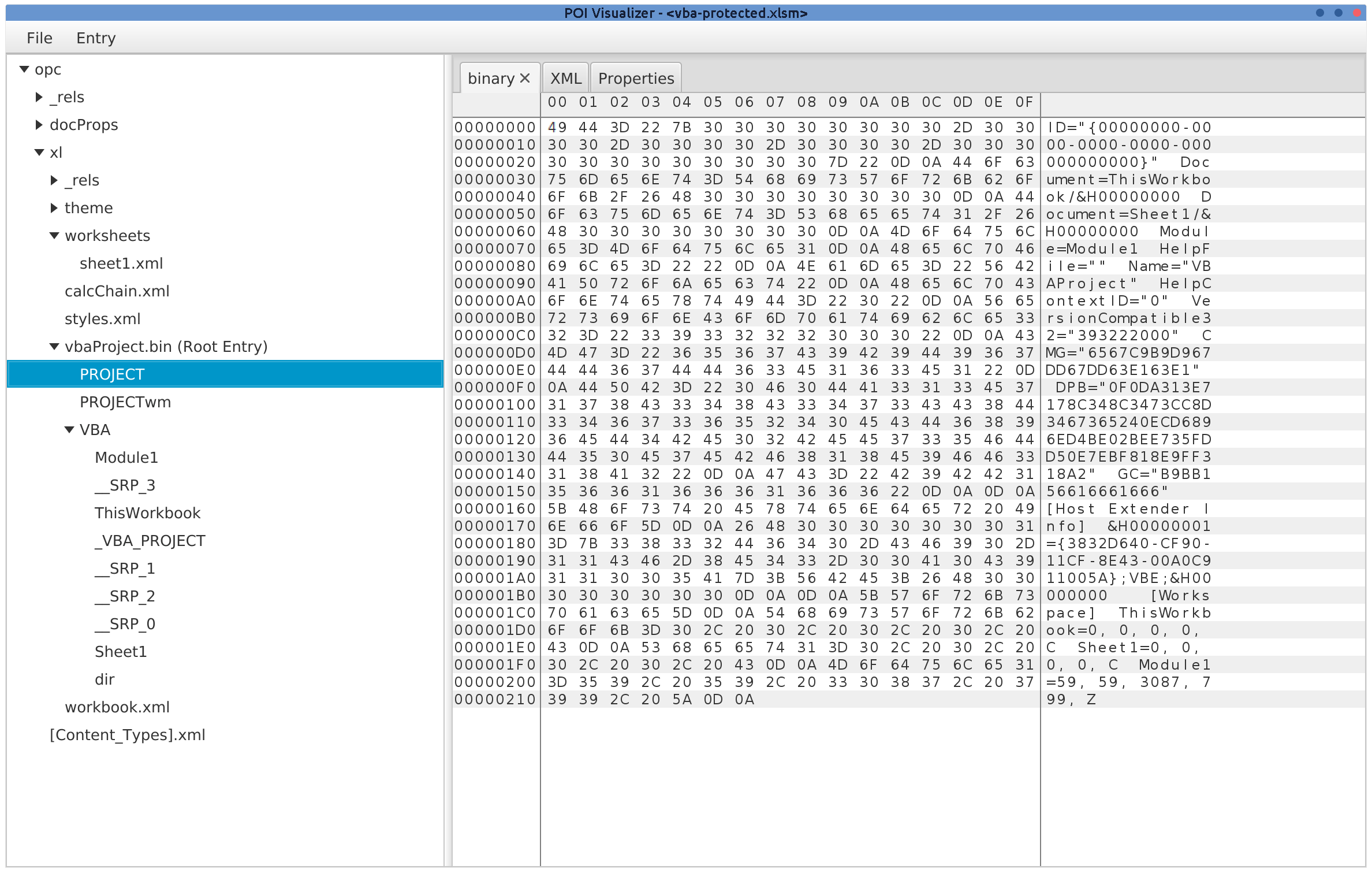The width and height of the screenshot is (1372, 873).
Task: Open the File menu
Action: coord(38,37)
